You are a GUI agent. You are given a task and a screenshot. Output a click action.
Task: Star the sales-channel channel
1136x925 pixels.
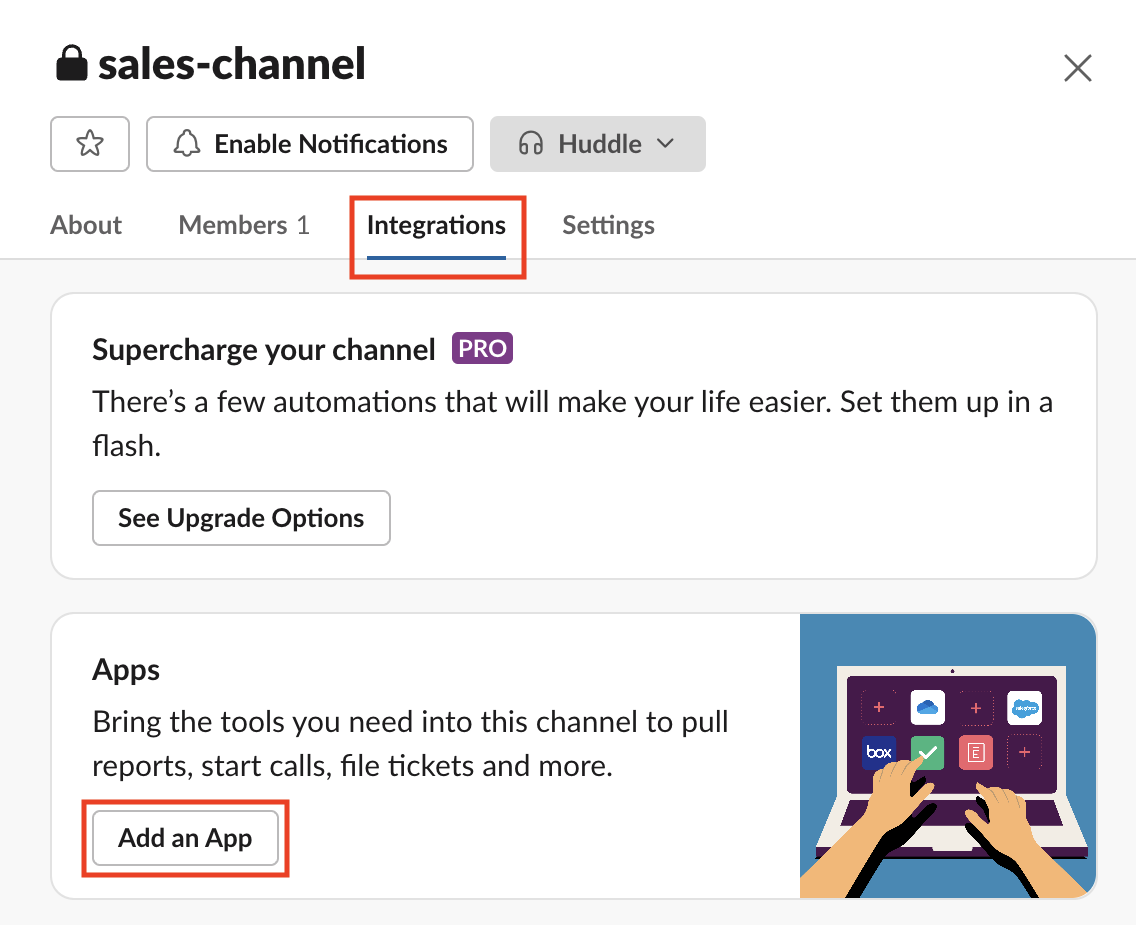pyautogui.click(x=90, y=144)
